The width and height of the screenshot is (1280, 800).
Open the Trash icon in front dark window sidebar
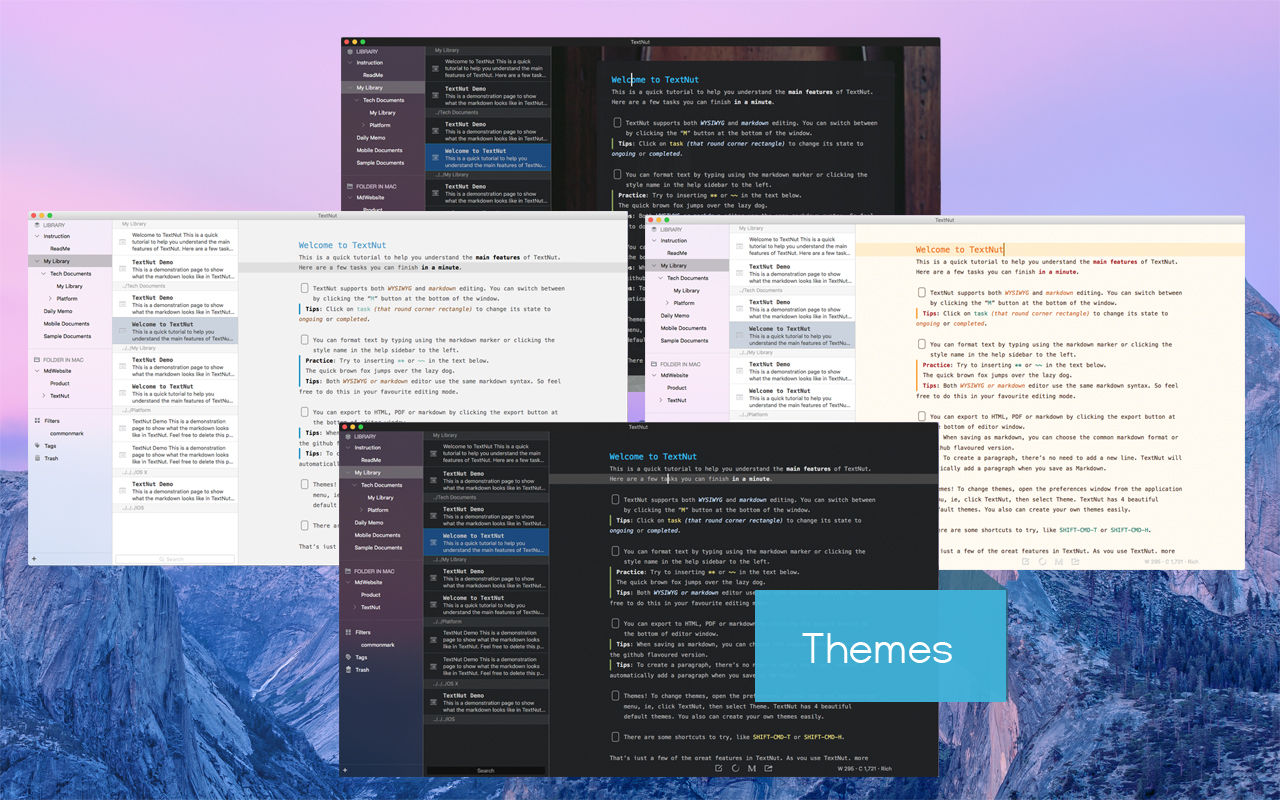(x=348, y=669)
